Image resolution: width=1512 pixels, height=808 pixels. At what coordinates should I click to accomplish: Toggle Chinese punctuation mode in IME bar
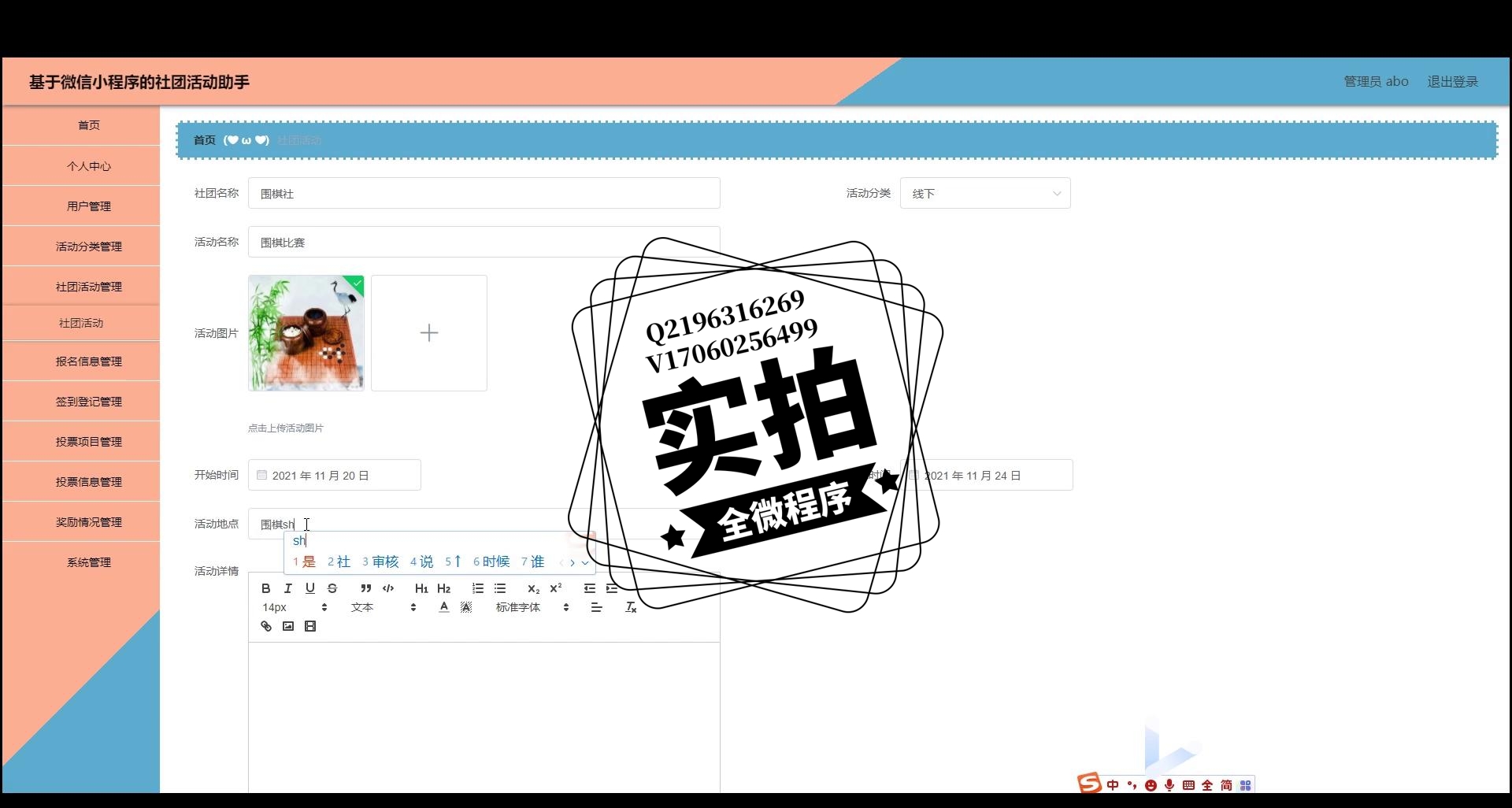pyautogui.click(x=1132, y=785)
